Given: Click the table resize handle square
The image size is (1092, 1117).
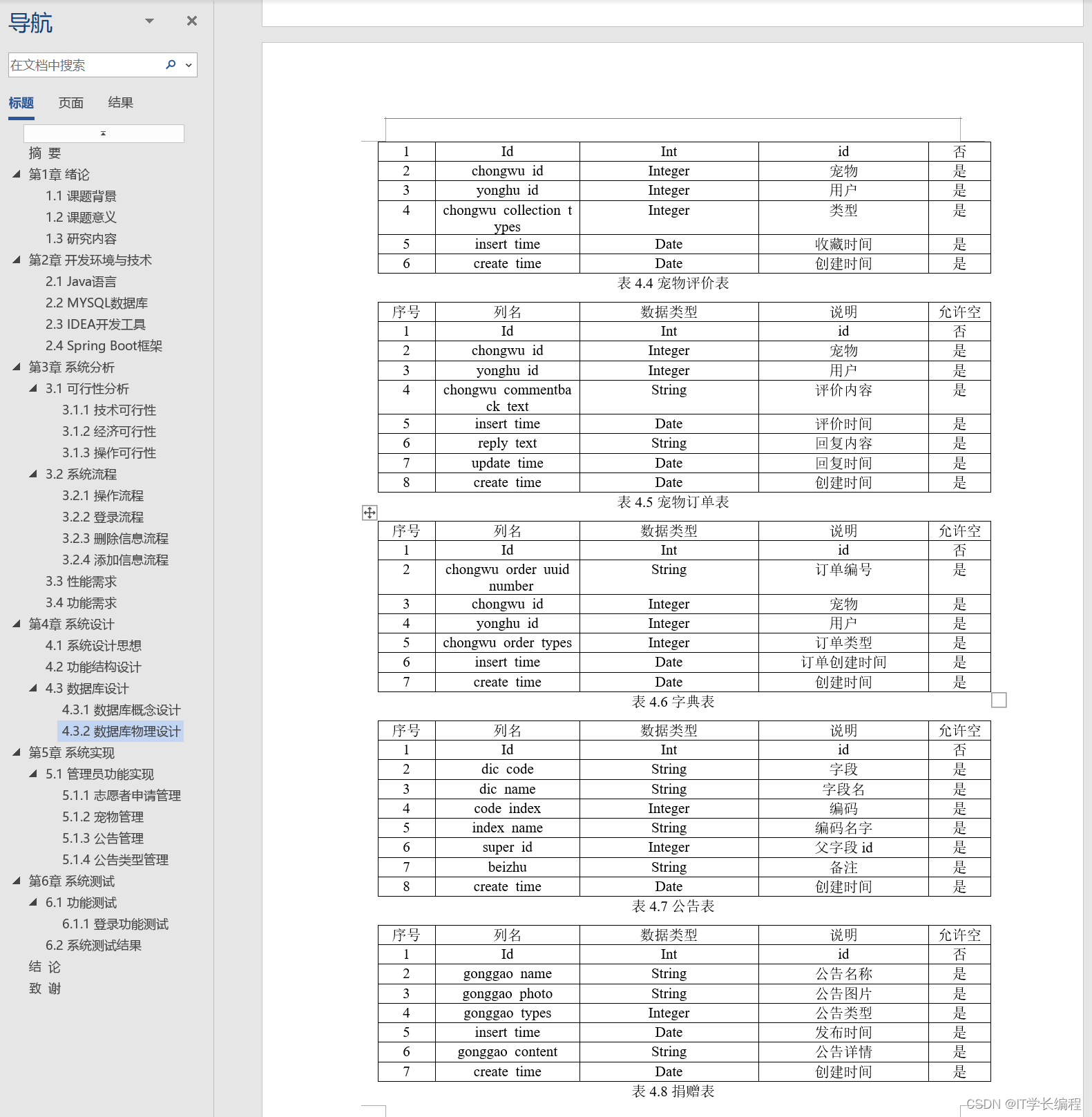Looking at the screenshot, I should [999, 700].
